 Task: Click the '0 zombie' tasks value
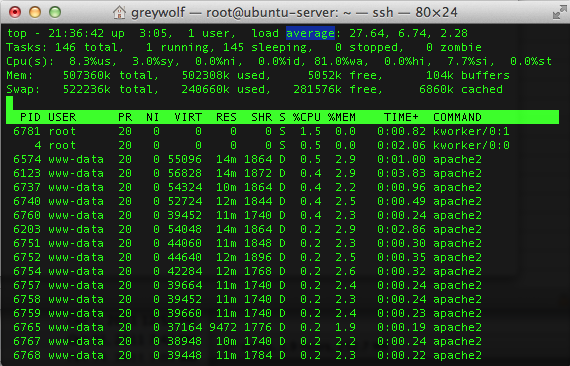[454, 47]
